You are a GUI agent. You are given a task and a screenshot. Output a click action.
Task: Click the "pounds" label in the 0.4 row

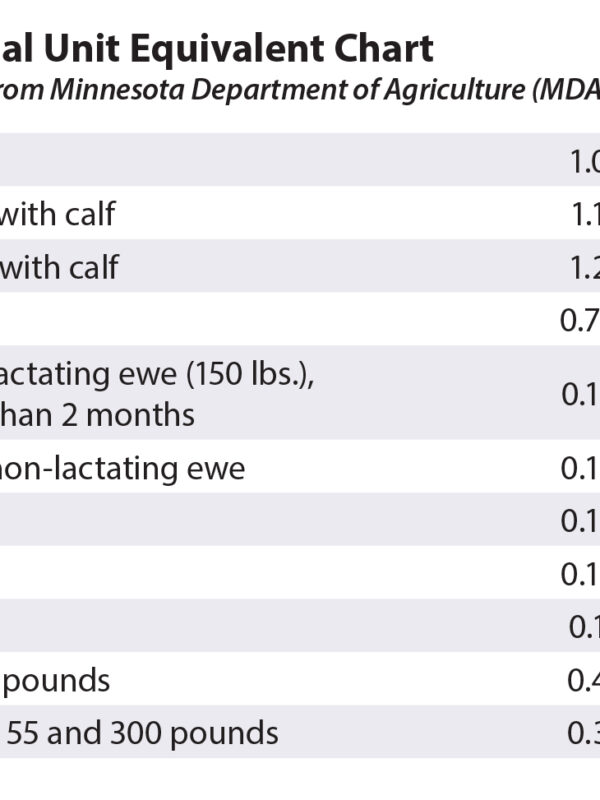pos(56,680)
